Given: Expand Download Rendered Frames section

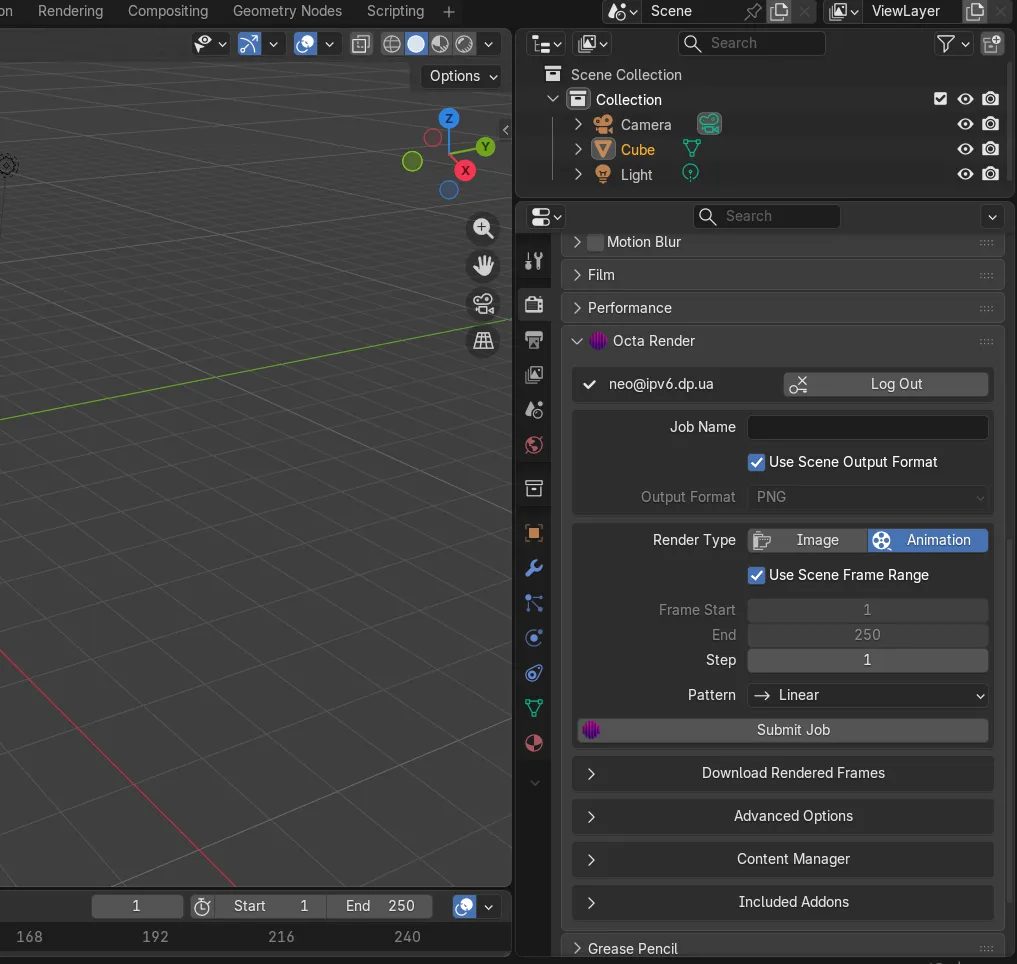Looking at the screenshot, I should point(782,773).
